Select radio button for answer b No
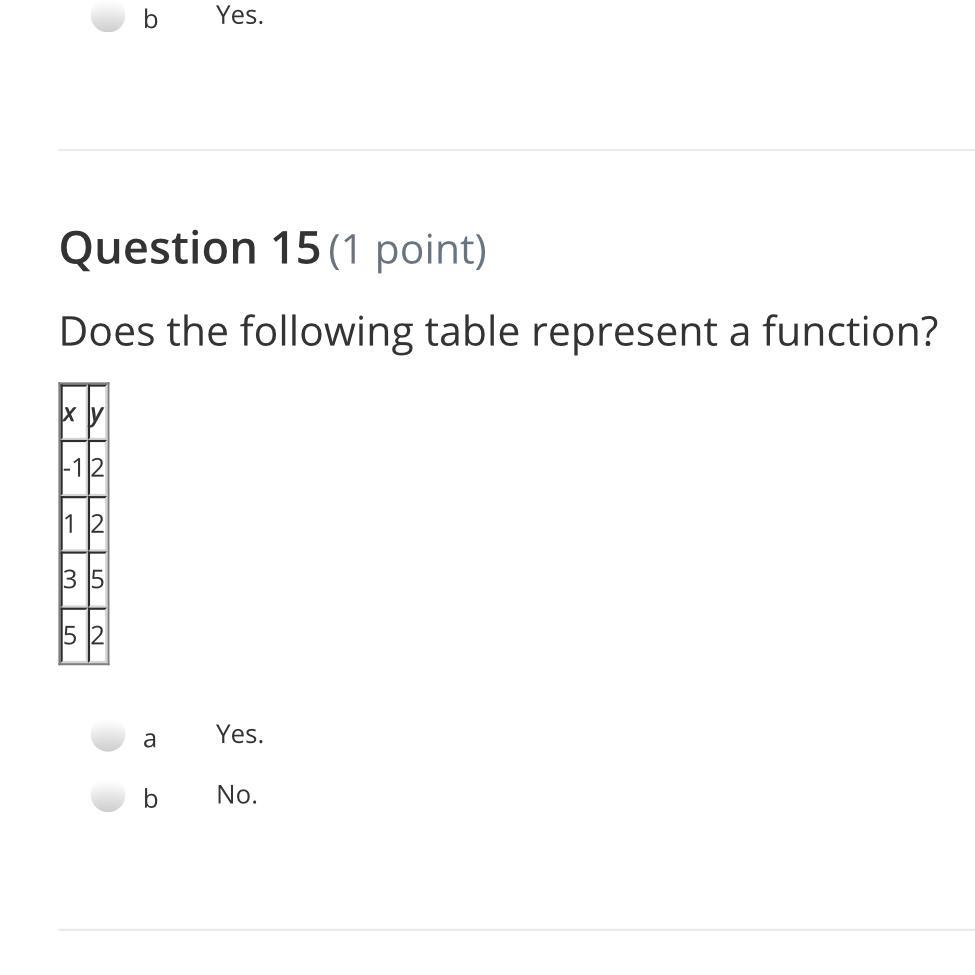The width and height of the screenshot is (975, 975). coord(108,797)
